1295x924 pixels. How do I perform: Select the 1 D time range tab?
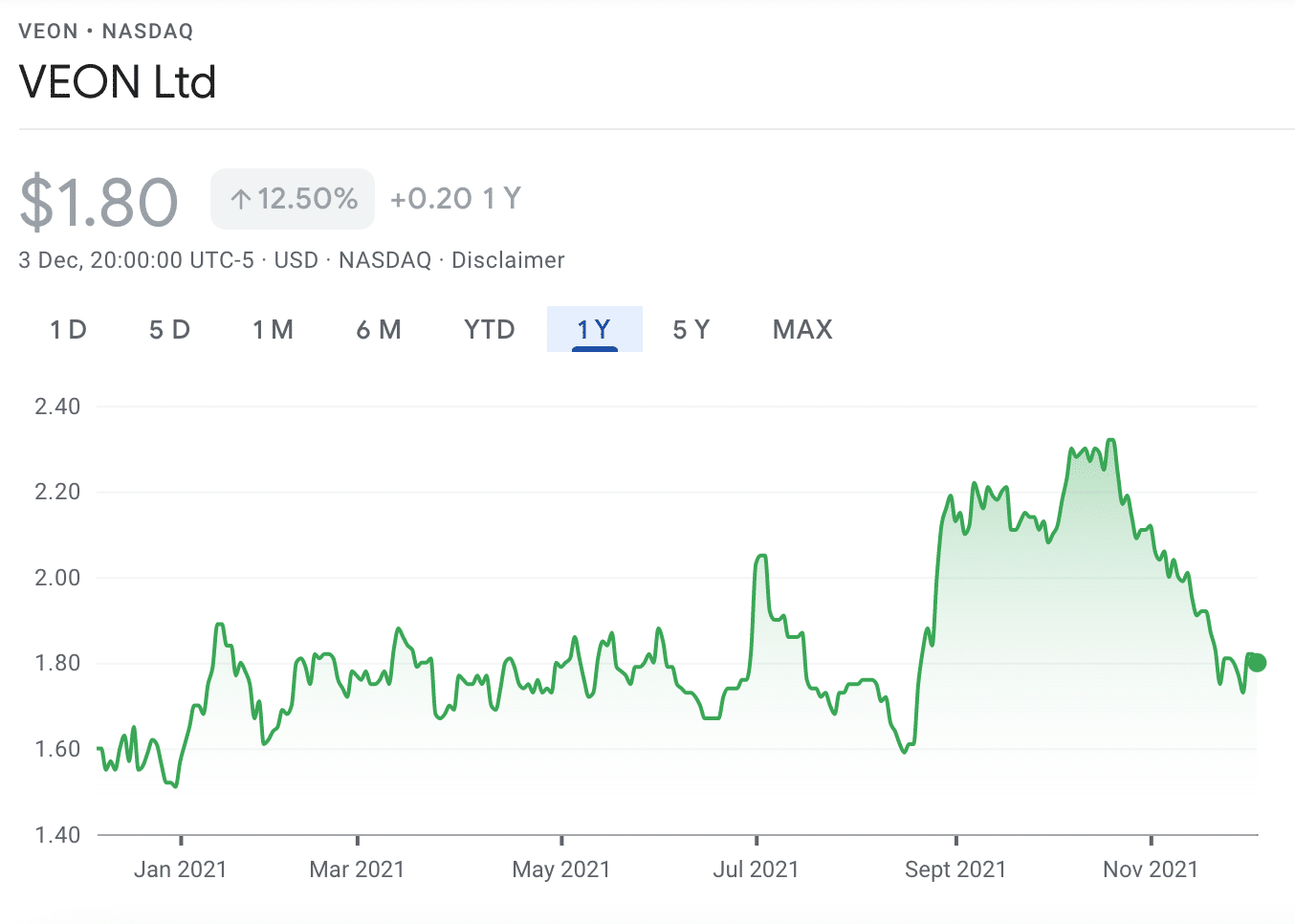click(69, 329)
